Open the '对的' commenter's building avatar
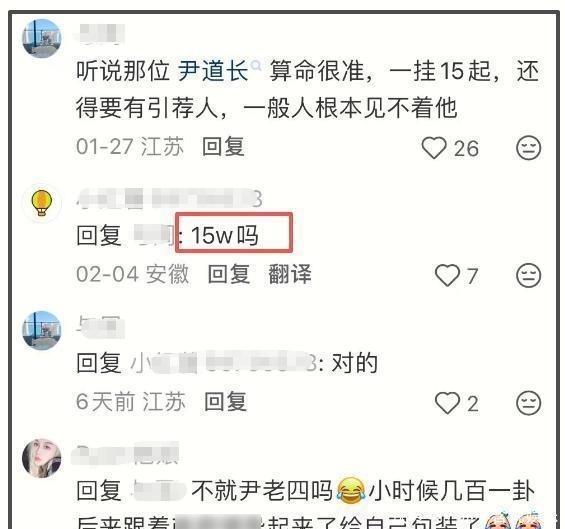The width and height of the screenshot is (565, 529). pyautogui.click(x=42, y=330)
